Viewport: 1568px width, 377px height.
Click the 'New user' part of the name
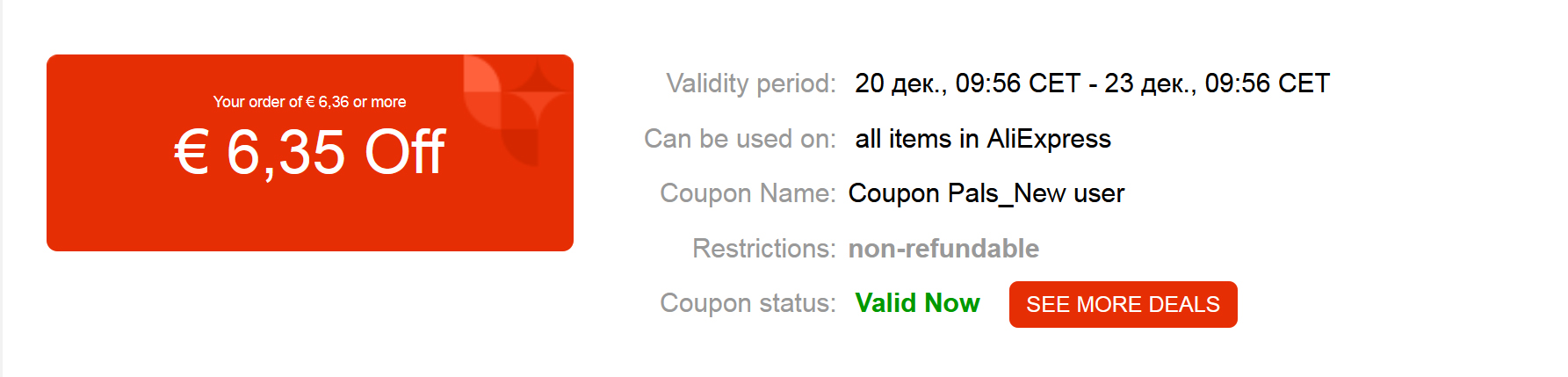click(x=1069, y=193)
